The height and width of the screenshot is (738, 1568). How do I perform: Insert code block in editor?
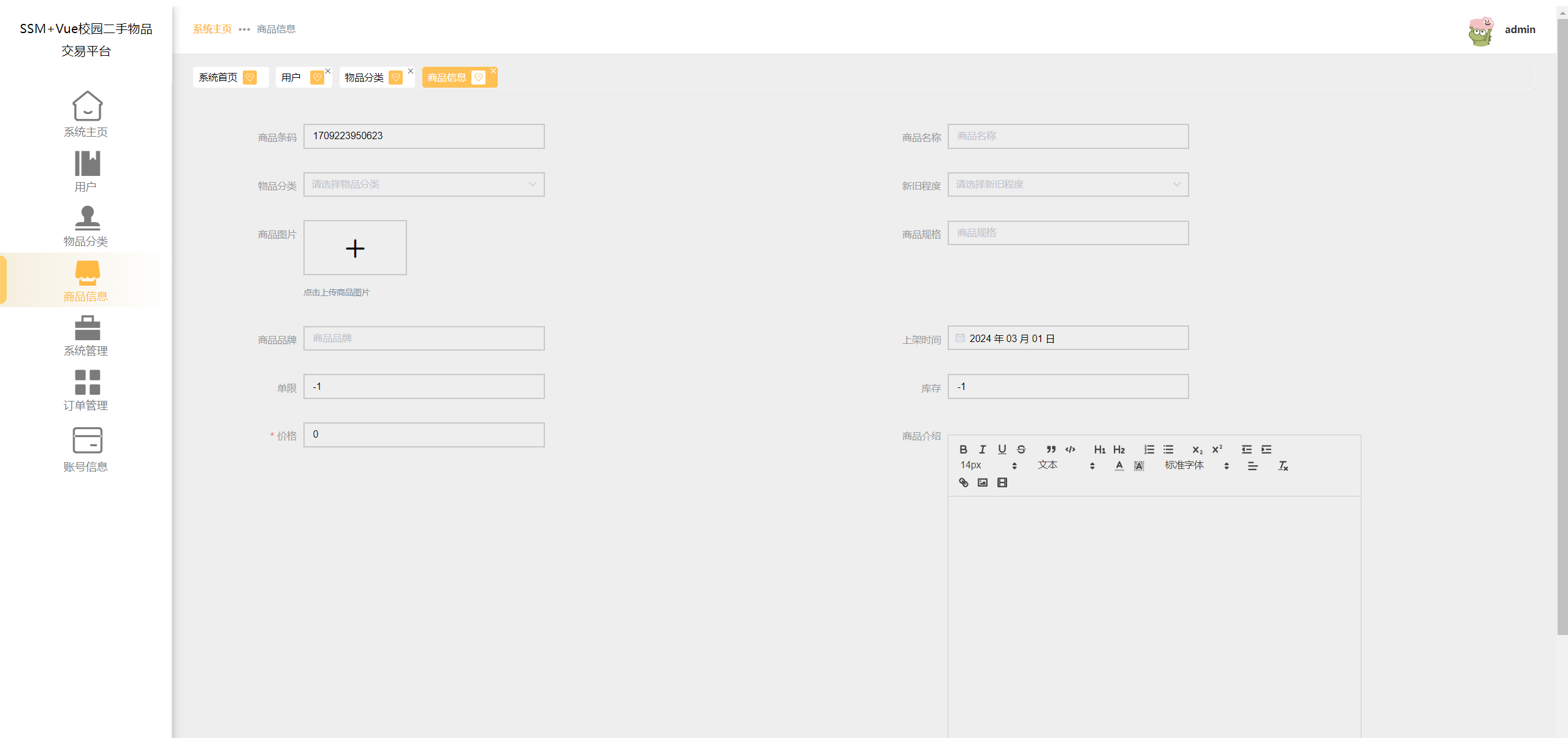point(1070,449)
